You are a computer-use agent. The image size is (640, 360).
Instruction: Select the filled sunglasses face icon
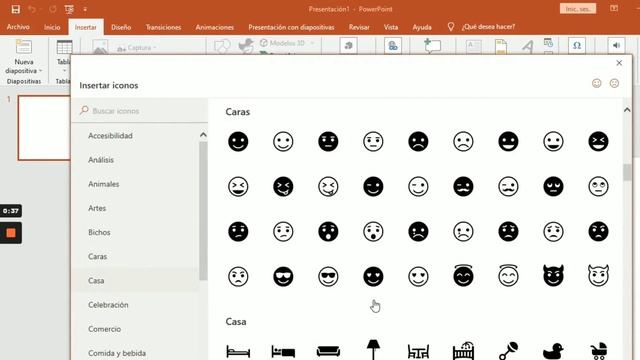click(x=283, y=276)
